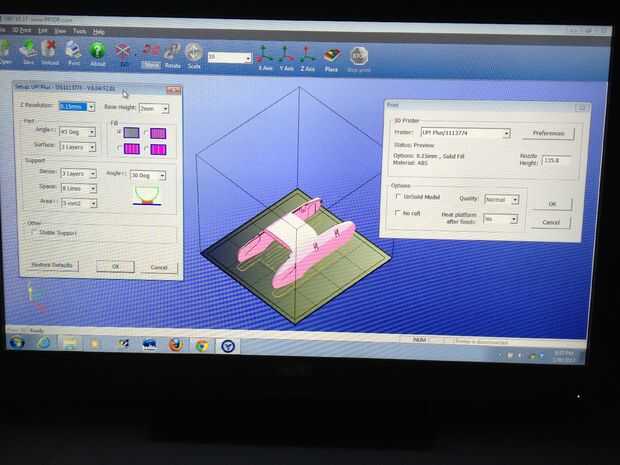This screenshot has height=465, width=620.
Task: Click Cancel in the Setup dialog
Action: (159, 268)
